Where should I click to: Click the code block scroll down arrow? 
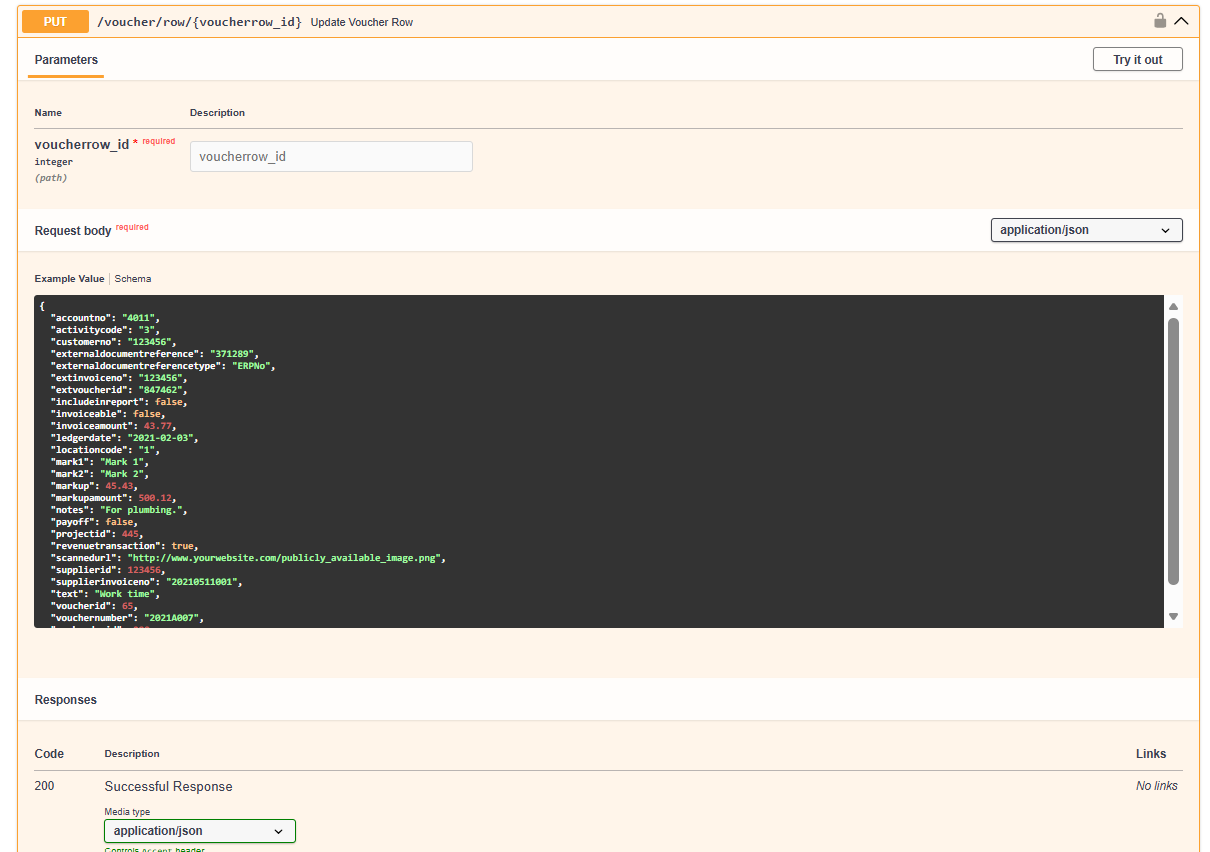click(1174, 616)
